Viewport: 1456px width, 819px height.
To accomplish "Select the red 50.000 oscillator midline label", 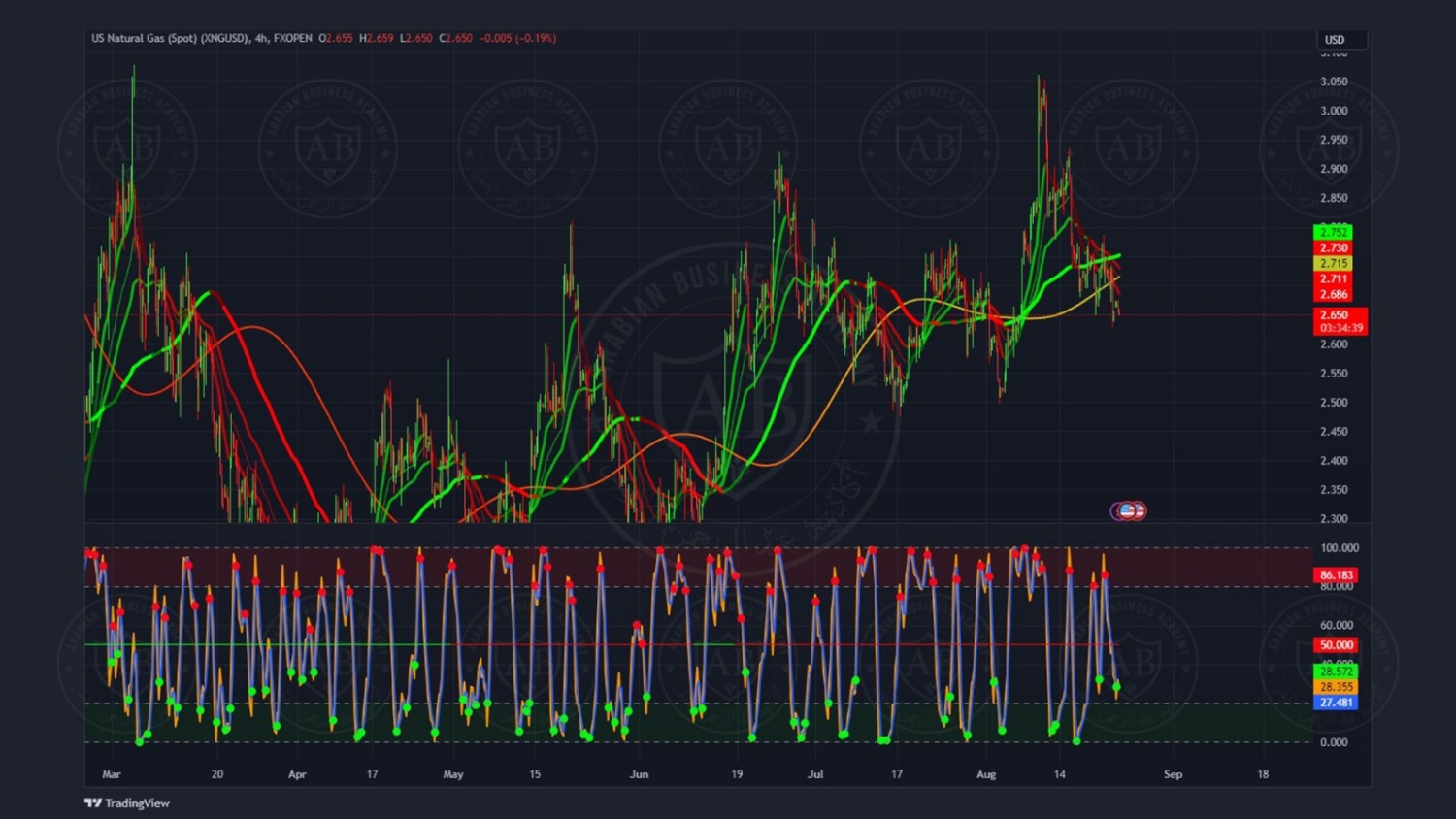I will pyautogui.click(x=1336, y=645).
